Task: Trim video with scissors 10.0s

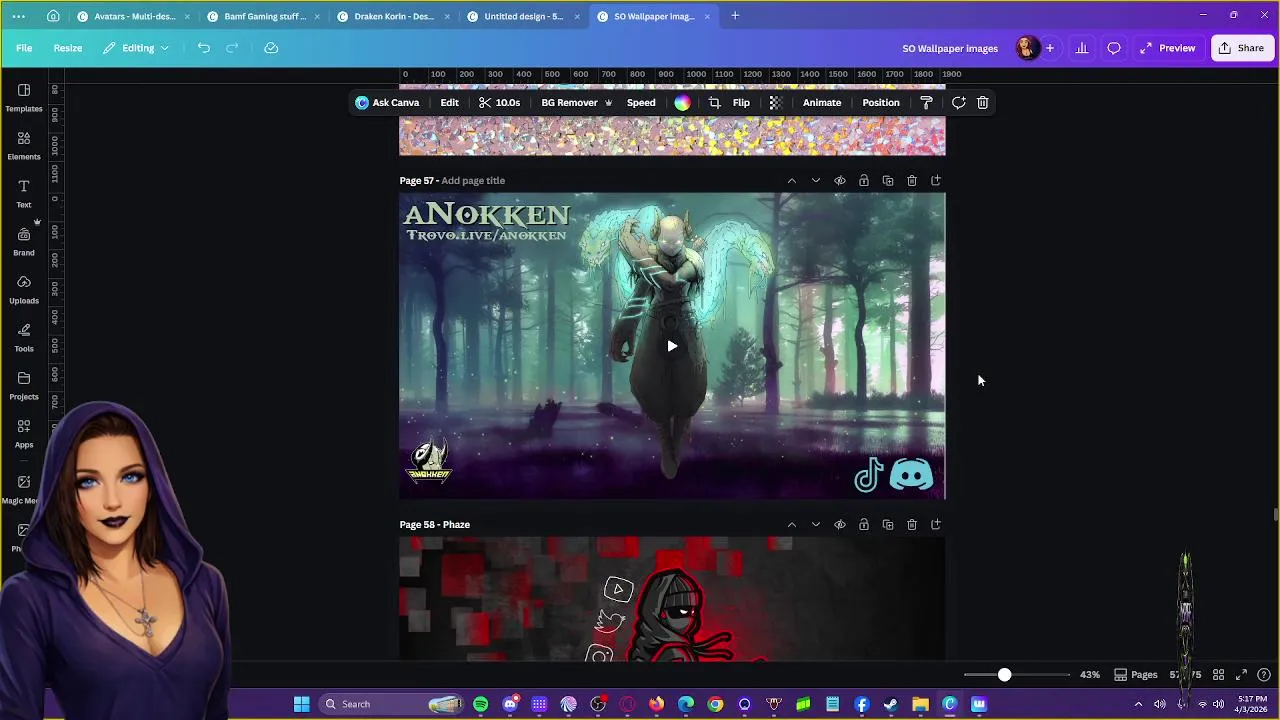Action: (x=499, y=103)
